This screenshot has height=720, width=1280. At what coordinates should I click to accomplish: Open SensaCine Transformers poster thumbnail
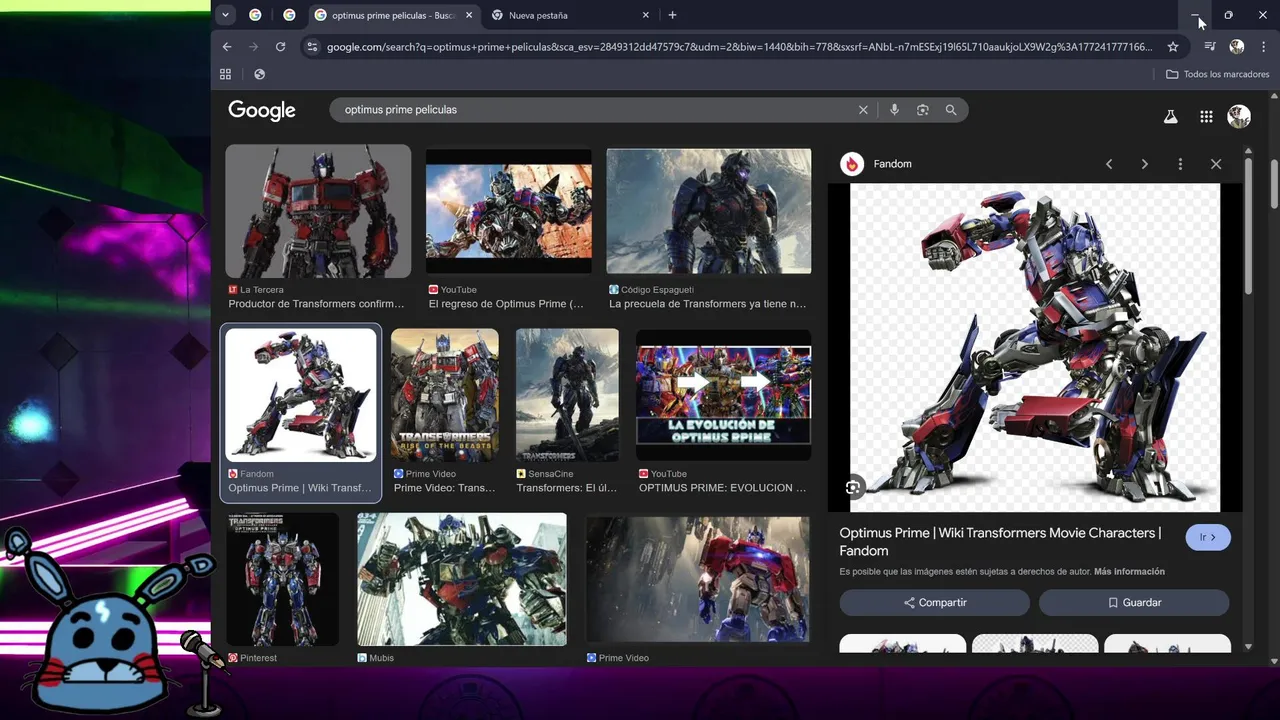coord(567,395)
